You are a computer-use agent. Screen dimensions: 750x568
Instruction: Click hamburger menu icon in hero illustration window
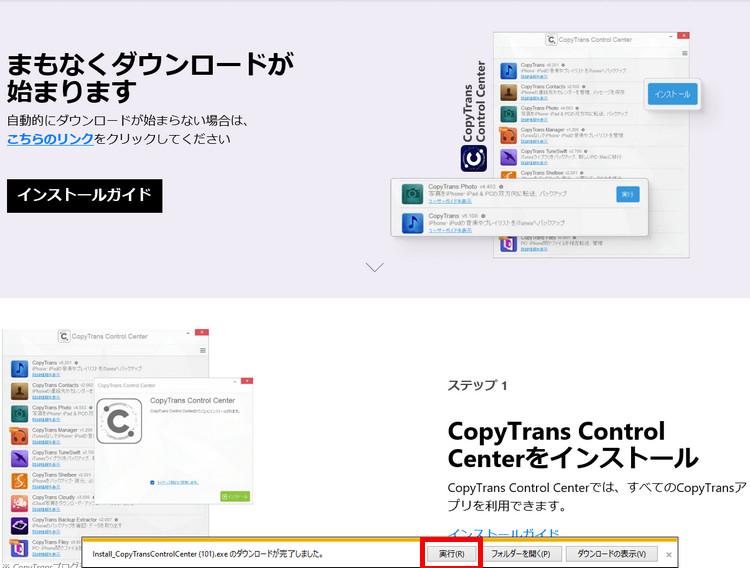(684, 53)
